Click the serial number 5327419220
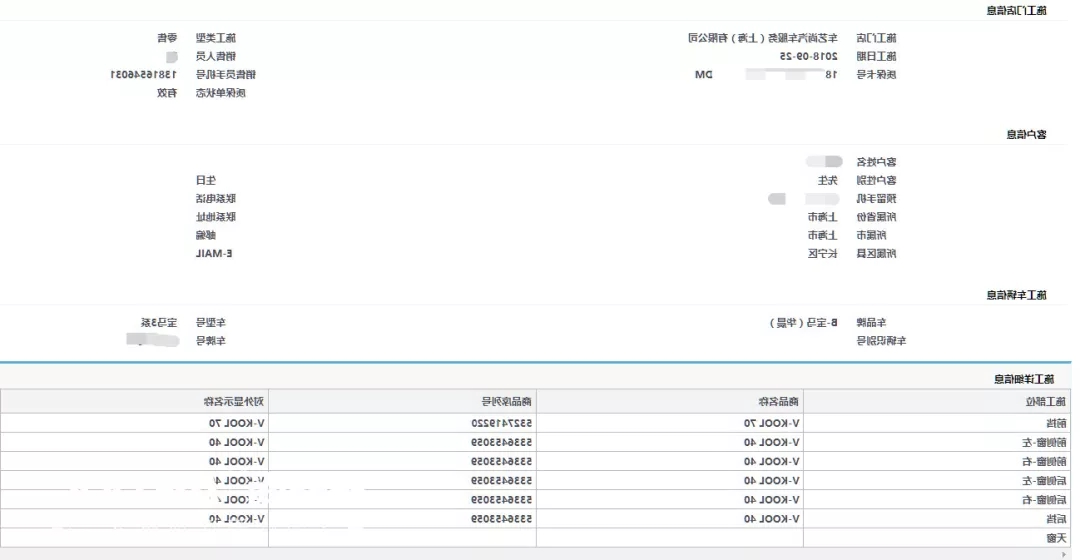Screen dimensions: 1080x560 [501, 423]
